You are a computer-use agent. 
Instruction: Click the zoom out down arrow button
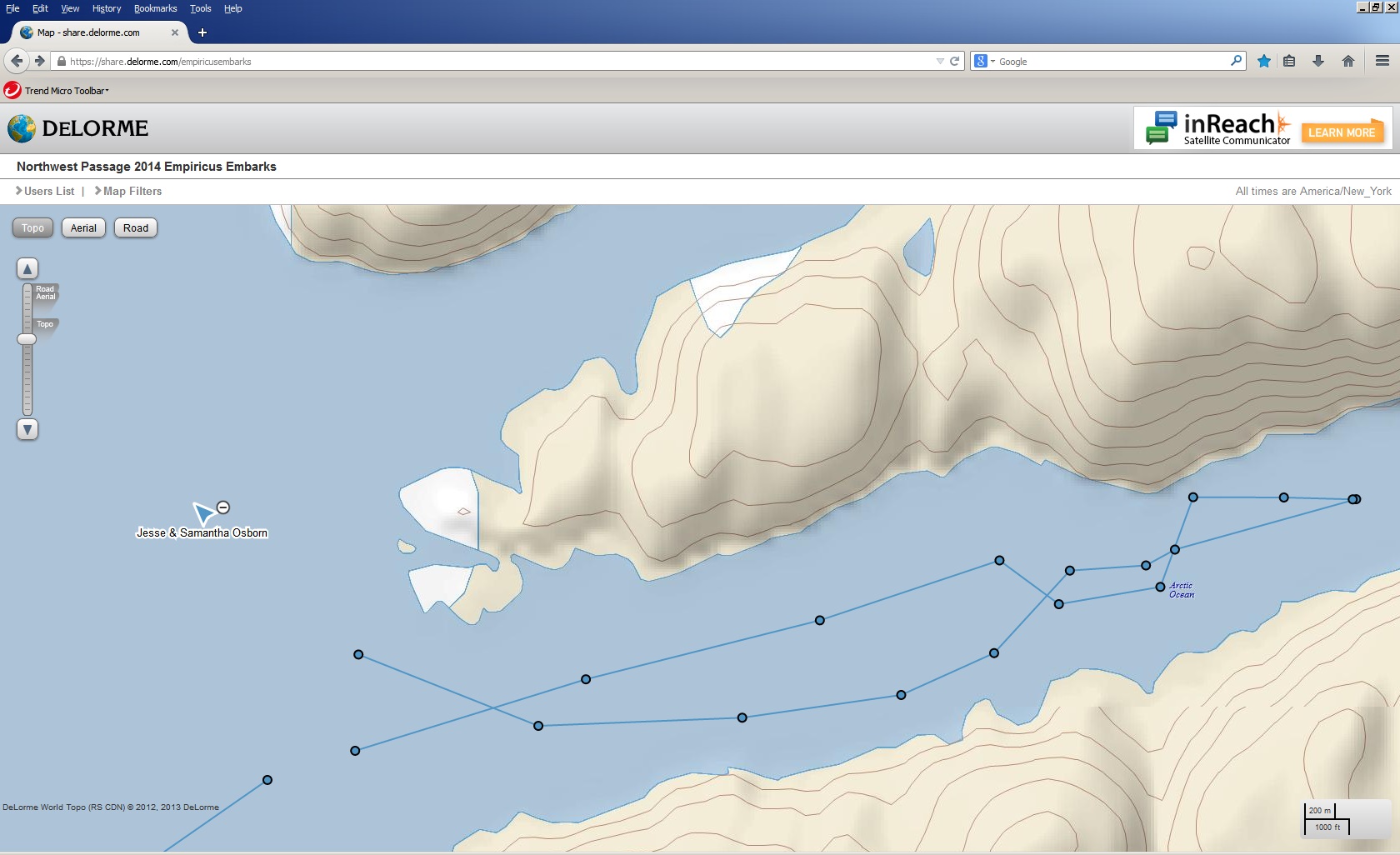coord(27,430)
